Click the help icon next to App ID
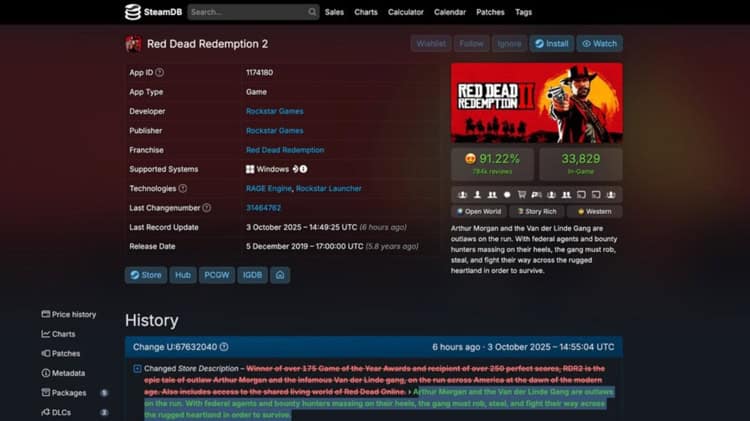Screen dimensions: 750x421 160,73
